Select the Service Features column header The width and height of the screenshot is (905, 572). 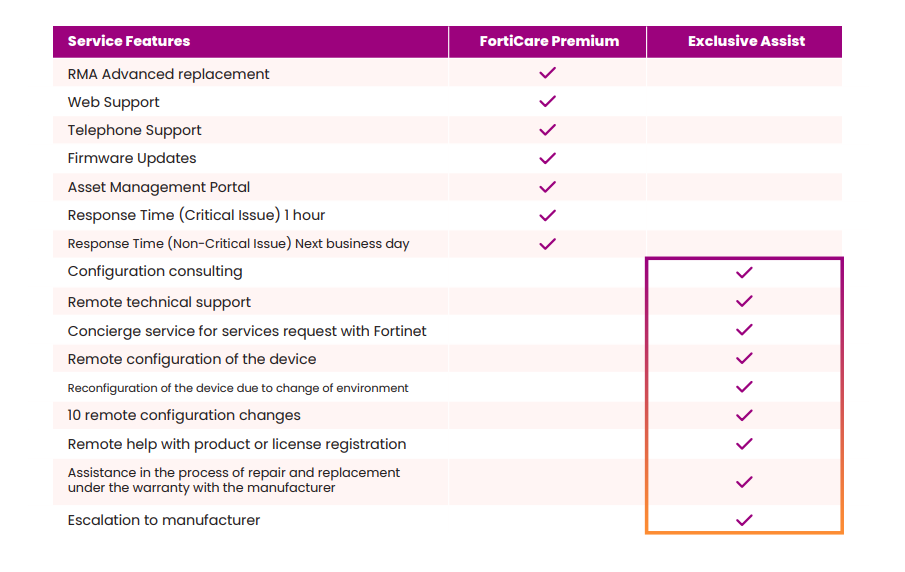pyautogui.click(x=129, y=41)
